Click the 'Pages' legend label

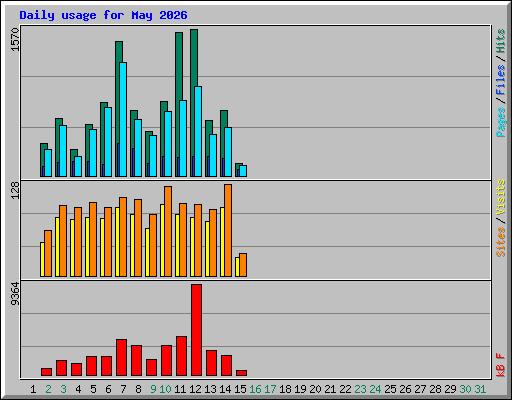500,122
